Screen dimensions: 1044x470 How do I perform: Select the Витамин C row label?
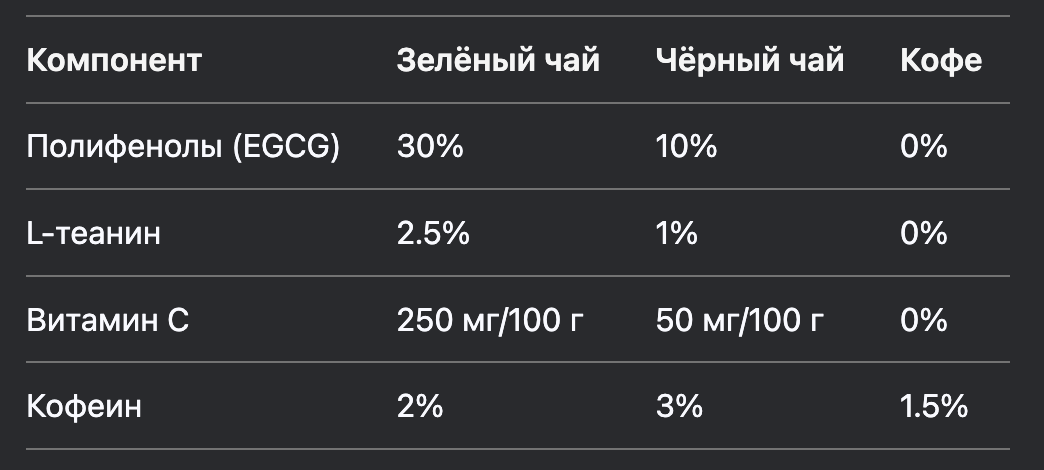click(108, 320)
